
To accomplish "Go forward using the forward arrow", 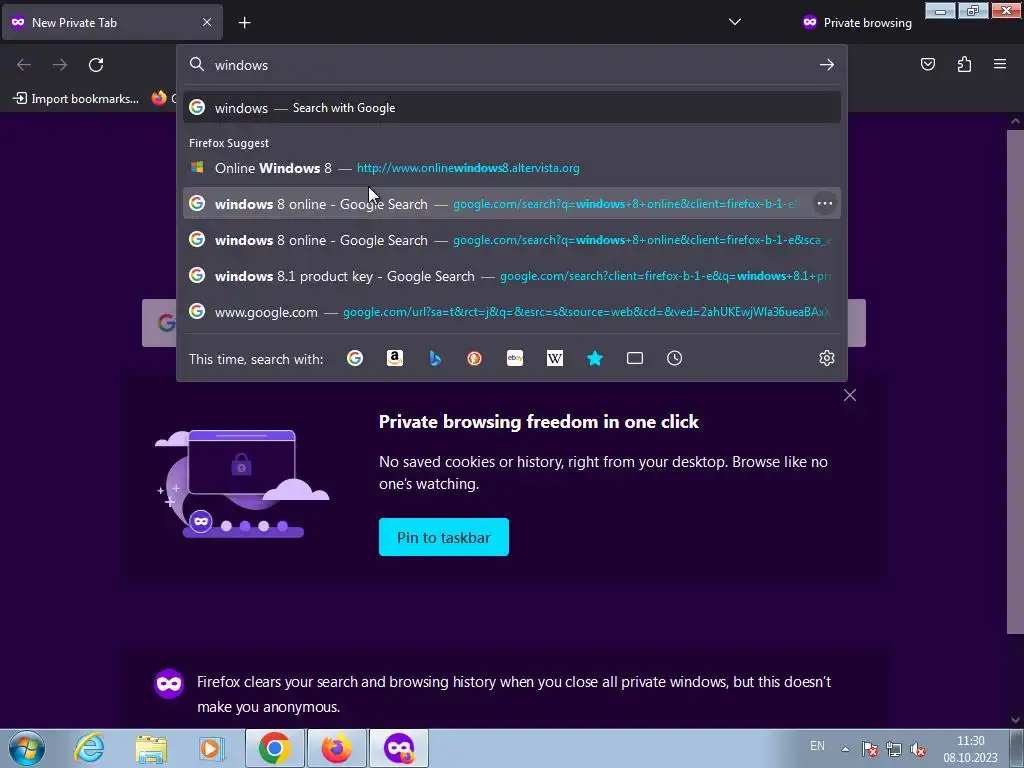I will pos(60,65).
